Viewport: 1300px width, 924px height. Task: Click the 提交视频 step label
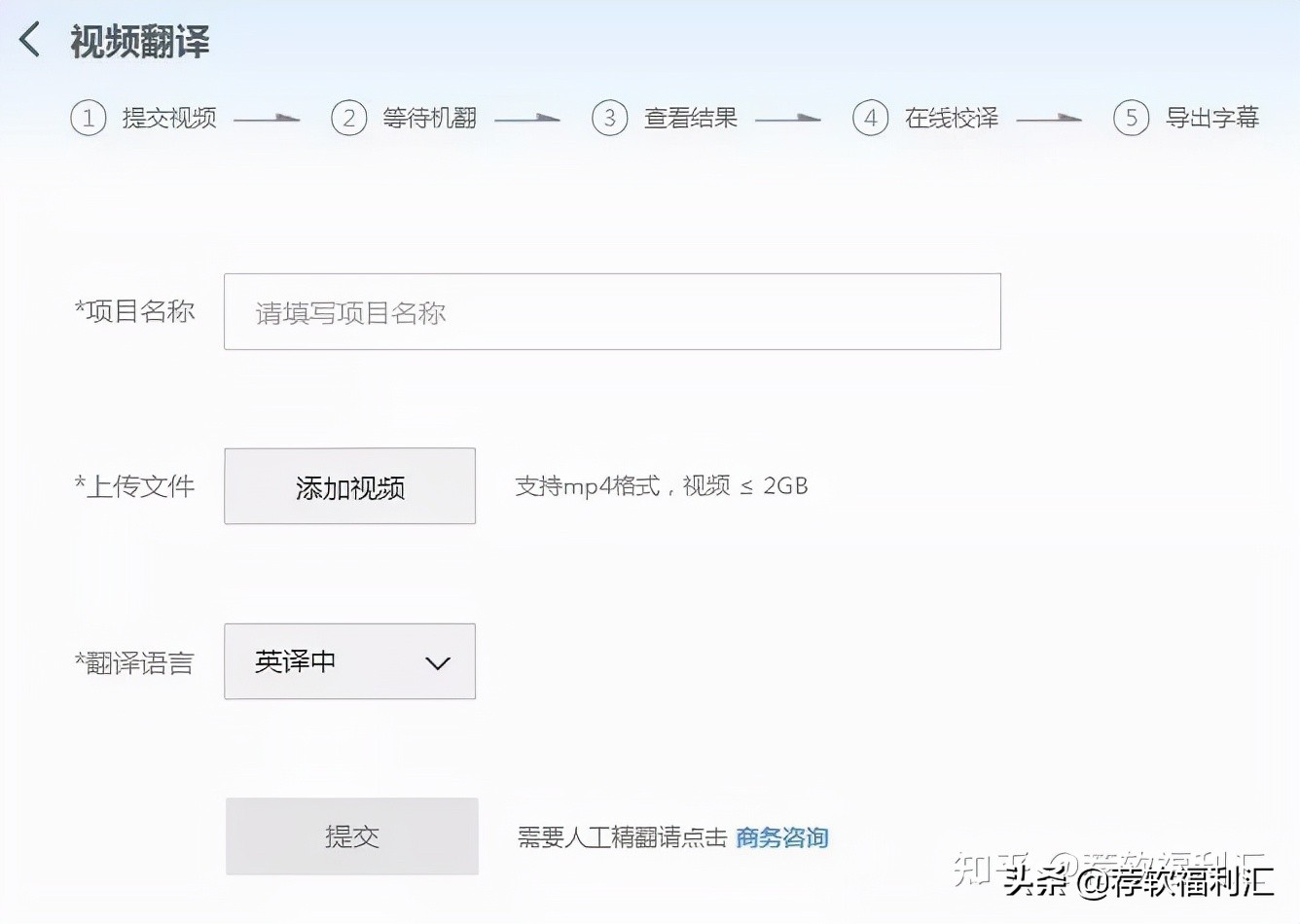pos(171,118)
